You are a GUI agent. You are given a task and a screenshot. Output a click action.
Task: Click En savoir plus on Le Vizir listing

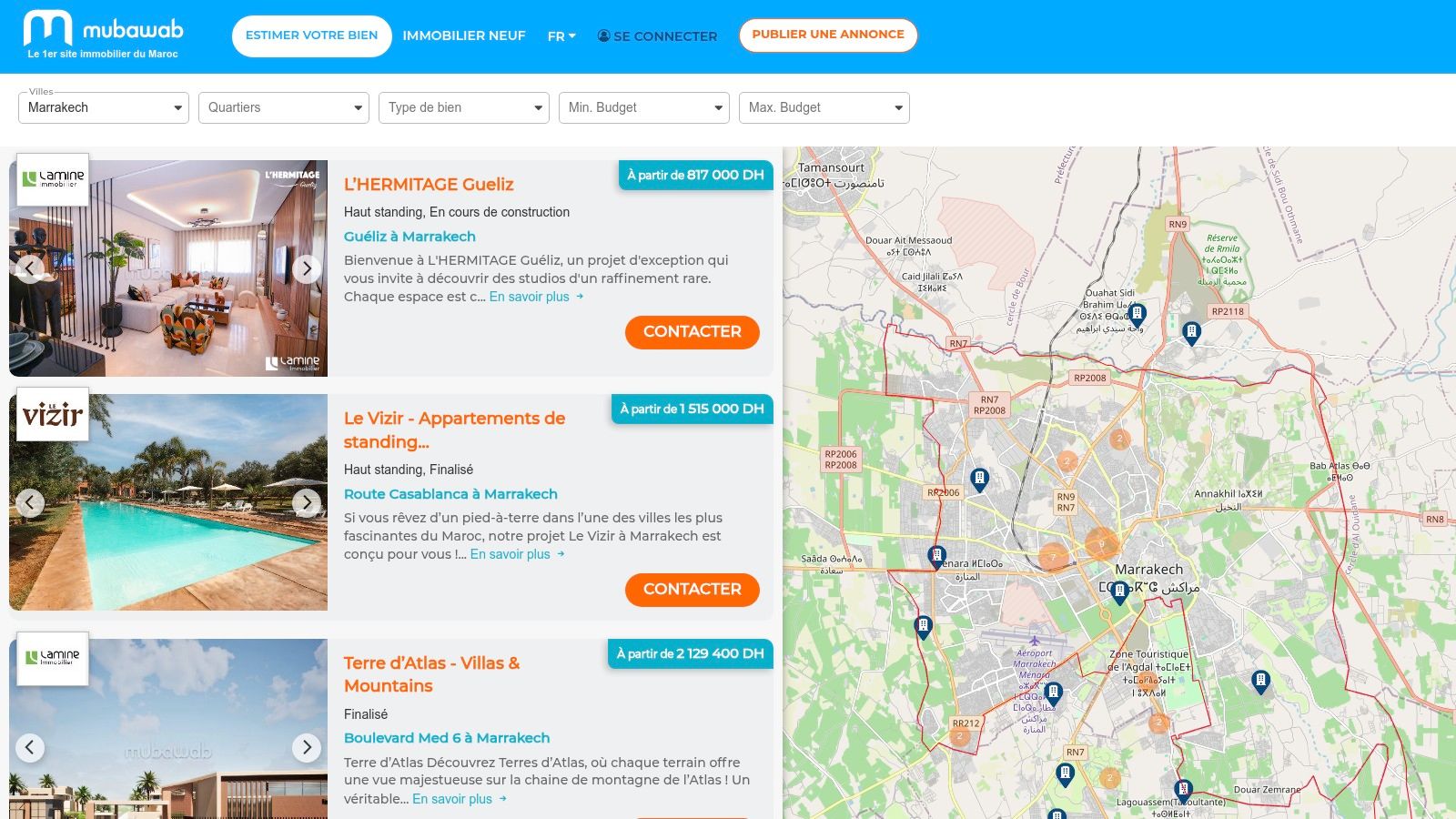(517, 554)
